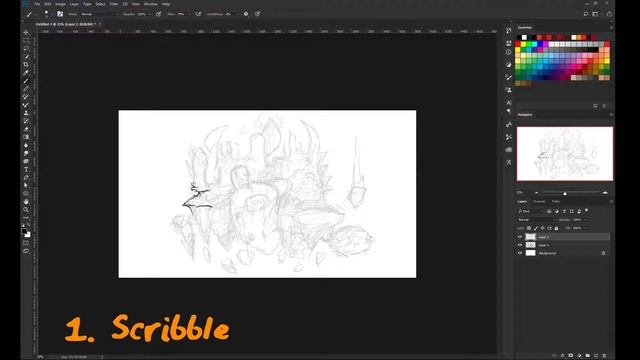Select the Path Selection tool
The image size is (640, 360).
tap(26, 185)
